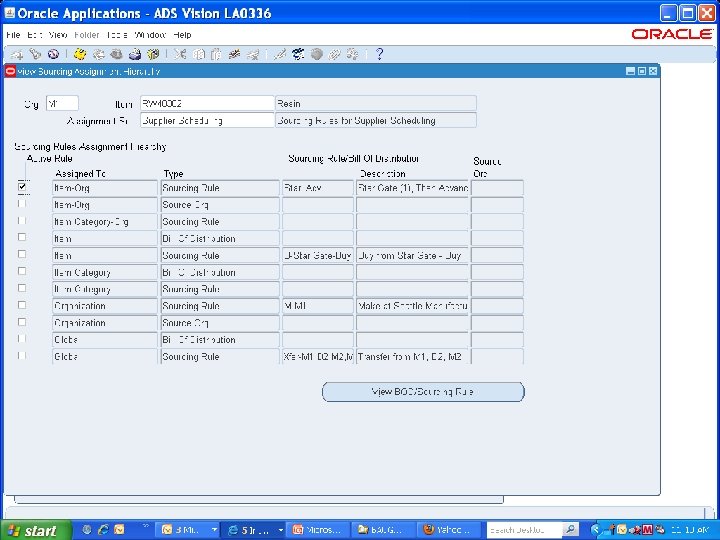Click the Make at Seattle Manufacturing description cell
Screen dimensions: 720x540
click(x=412, y=306)
